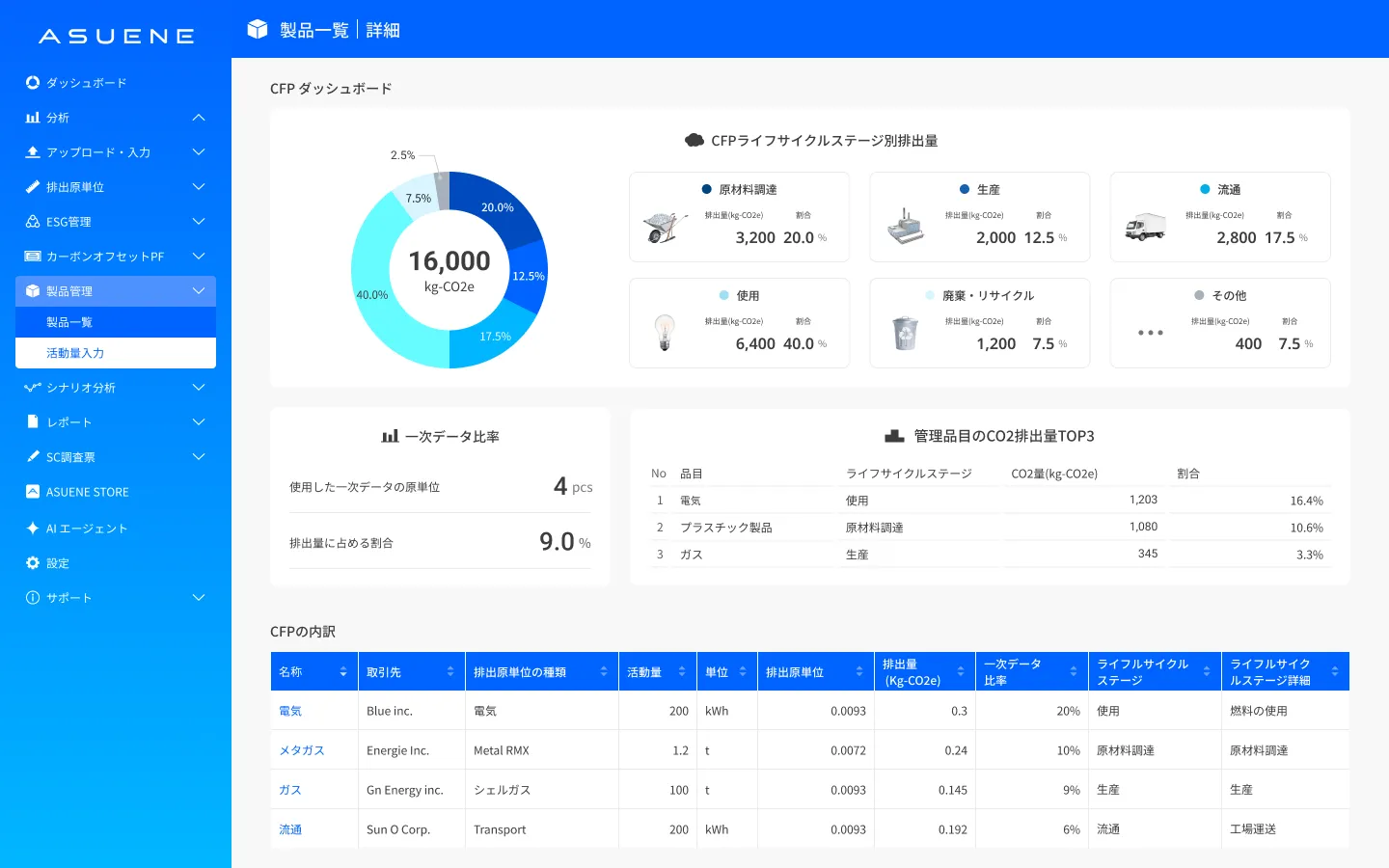Screen dimensions: 1389x868
Task: Expand the シナリオ分析 chevron
Action: 199,388
